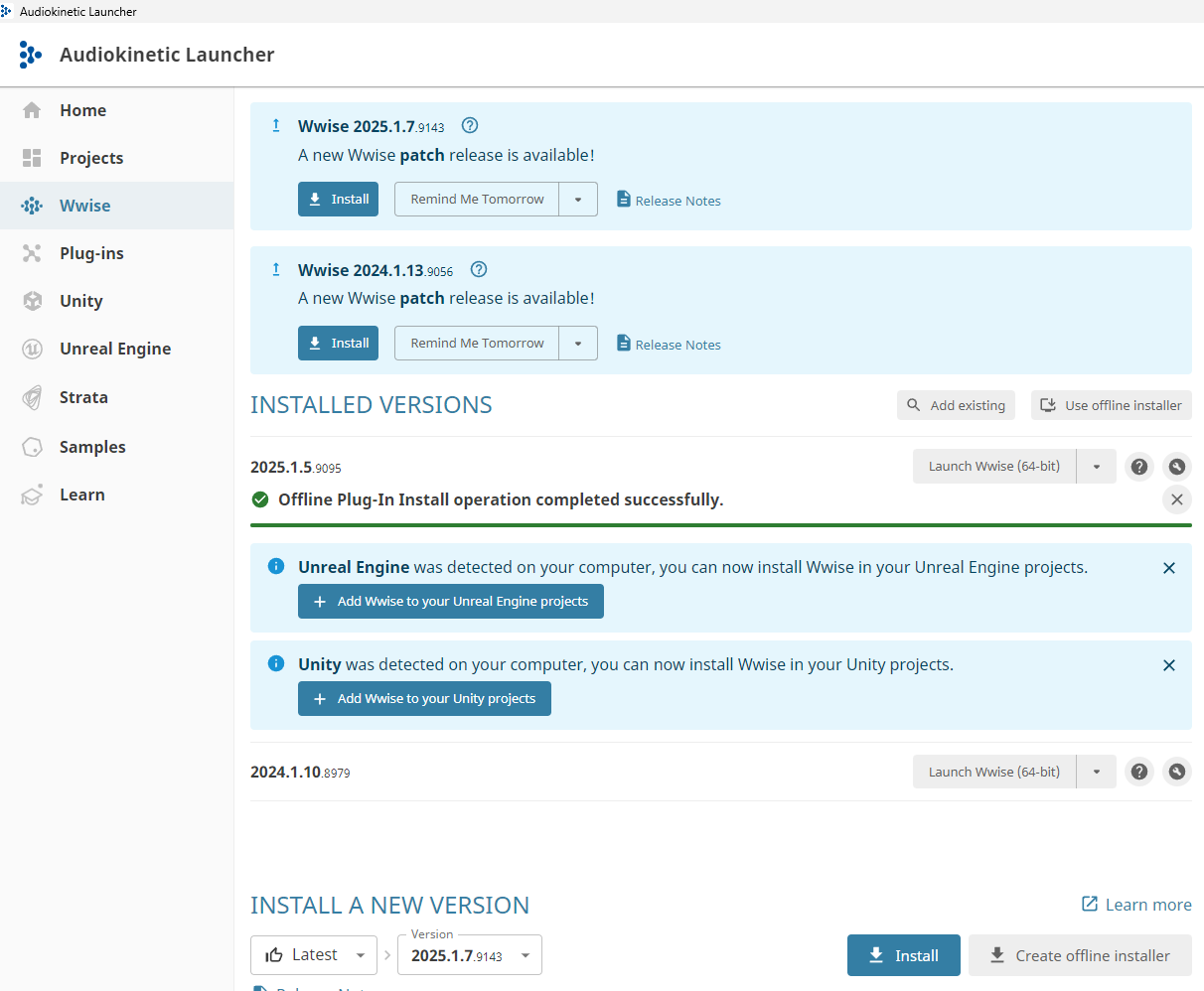Click Use offline installer
The width and height of the screenshot is (1204, 991).
[x=1112, y=405]
